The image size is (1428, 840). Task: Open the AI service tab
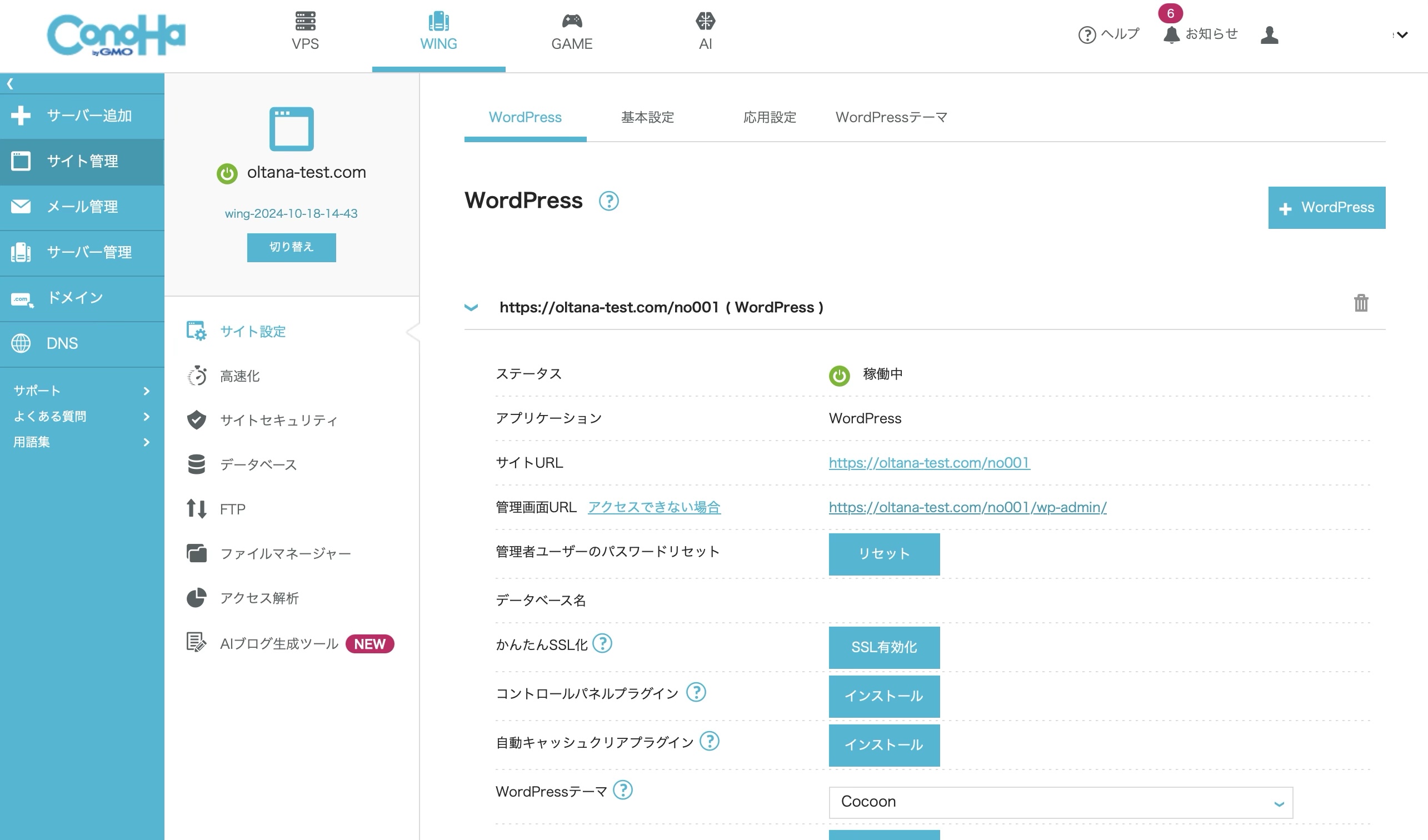click(706, 32)
